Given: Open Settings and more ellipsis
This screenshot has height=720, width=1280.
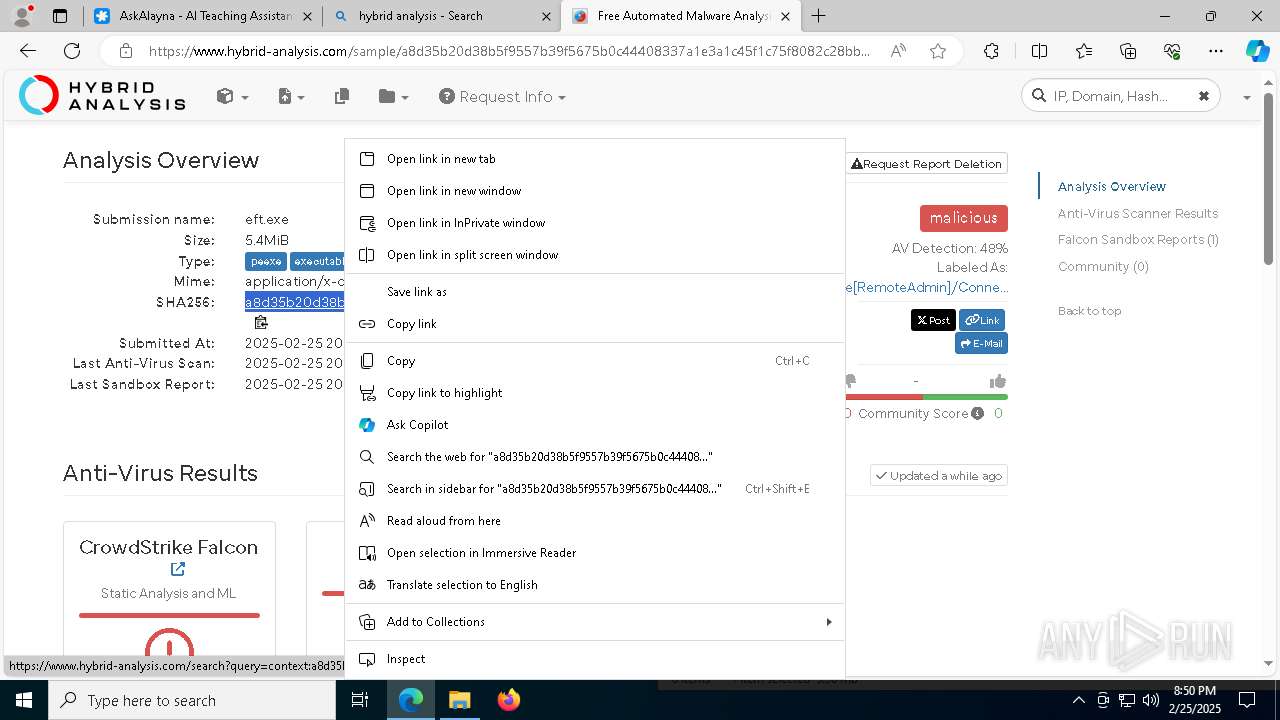Looking at the screenshot, I should coord(1216,51).
